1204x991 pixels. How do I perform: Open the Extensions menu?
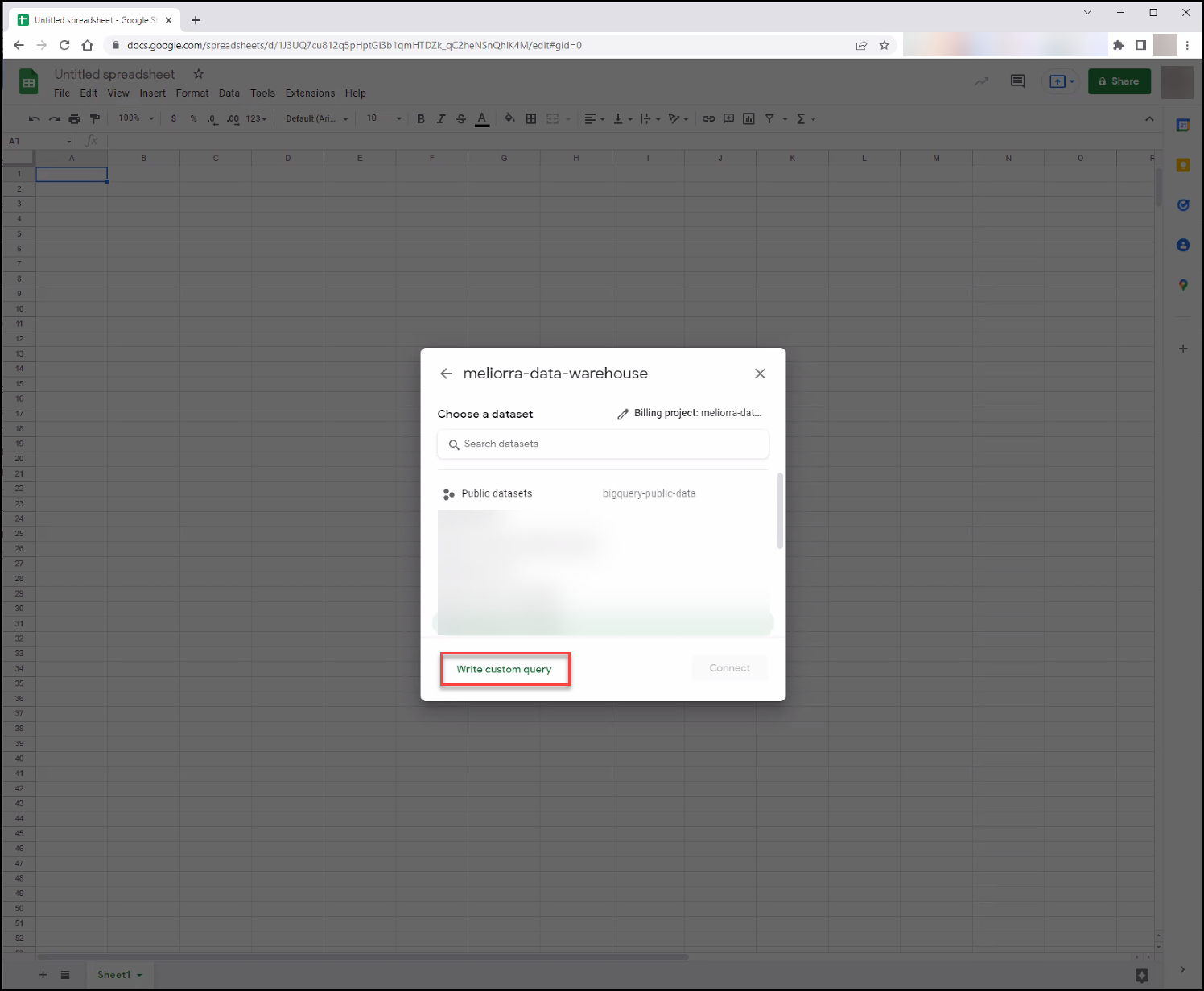[310, 93]
